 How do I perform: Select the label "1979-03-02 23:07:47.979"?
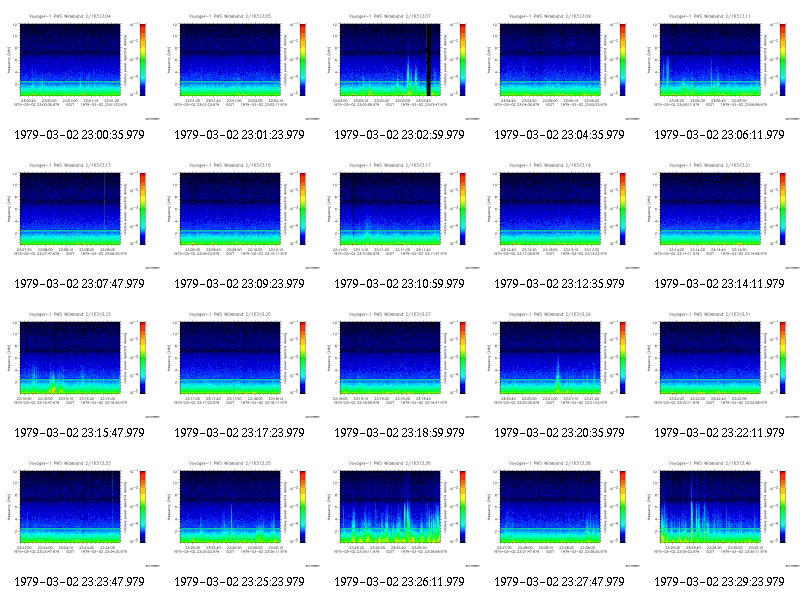79,284
